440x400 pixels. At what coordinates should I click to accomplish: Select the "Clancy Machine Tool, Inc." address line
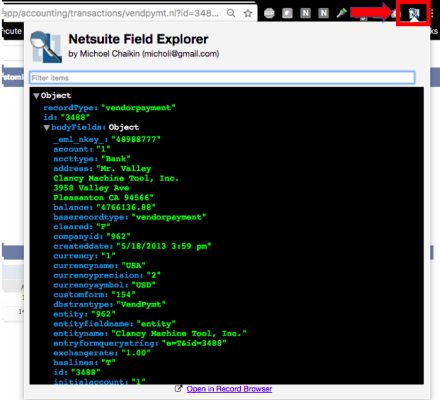[x=116, y=178]
